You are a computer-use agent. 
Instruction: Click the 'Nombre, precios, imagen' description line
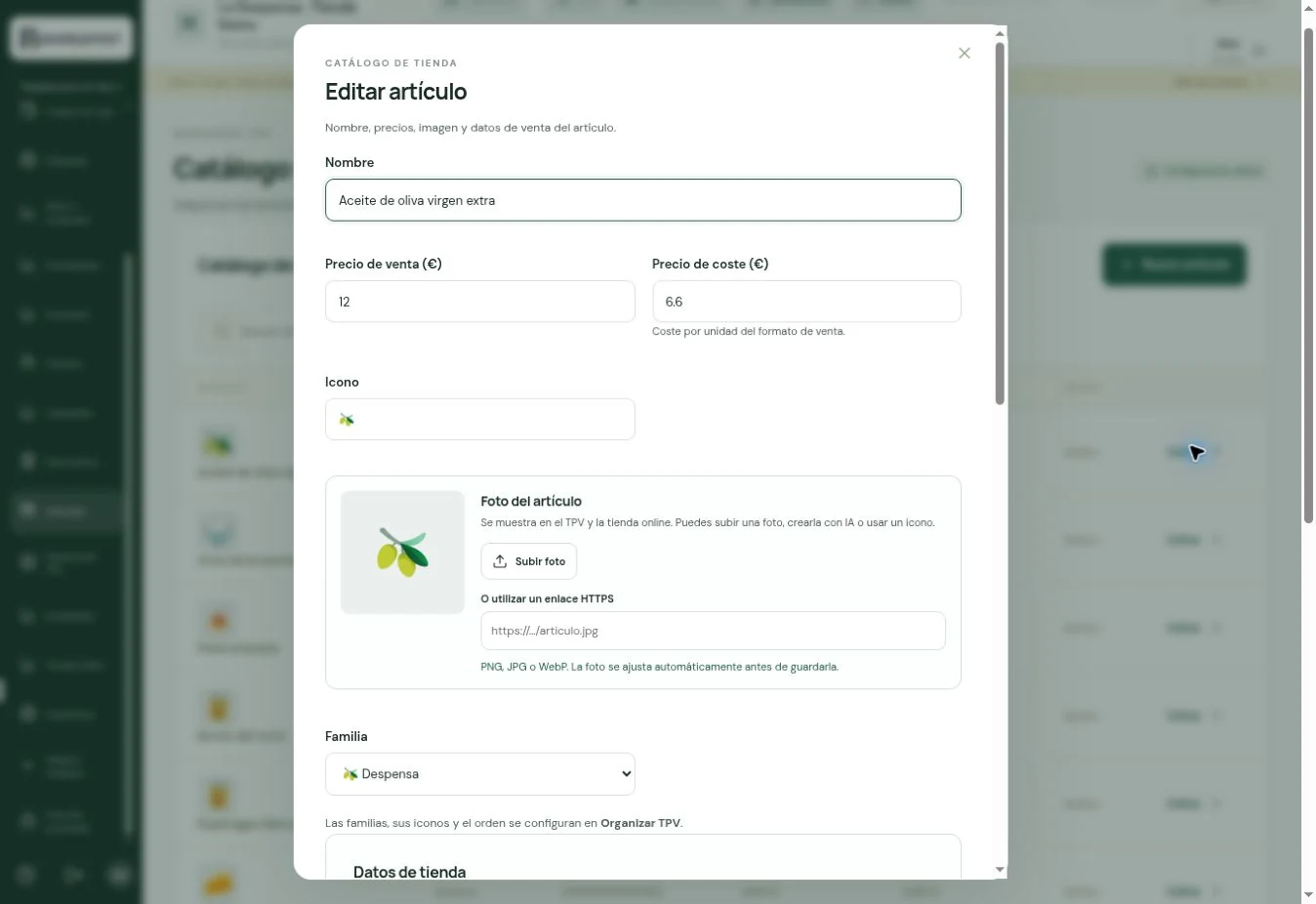[x=471, y=128]
